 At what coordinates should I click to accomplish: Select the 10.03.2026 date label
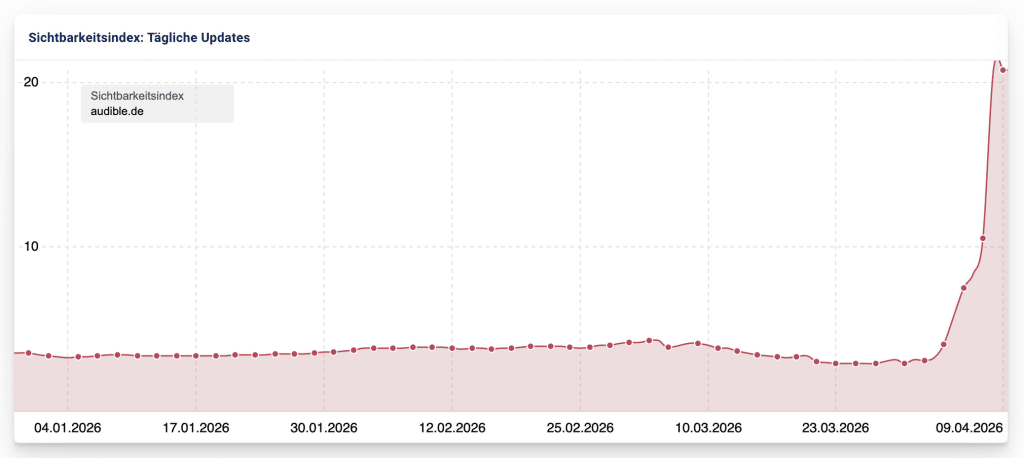click(x=708, y=427)
